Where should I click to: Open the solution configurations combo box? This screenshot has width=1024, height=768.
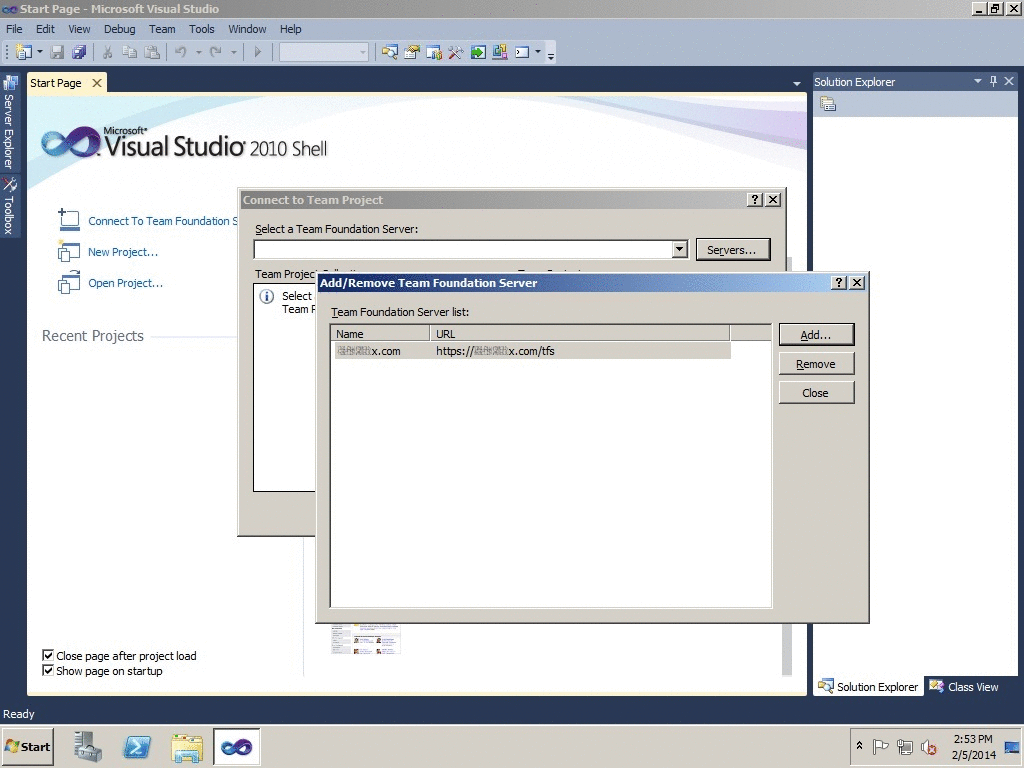click(x=324, y=52)
